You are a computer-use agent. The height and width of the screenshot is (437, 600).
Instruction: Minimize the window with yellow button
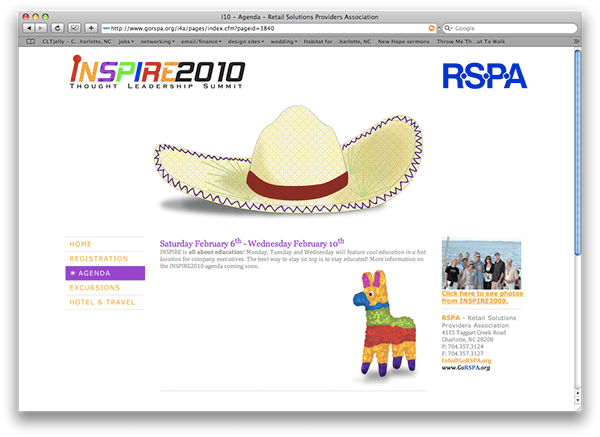(36, 16)
